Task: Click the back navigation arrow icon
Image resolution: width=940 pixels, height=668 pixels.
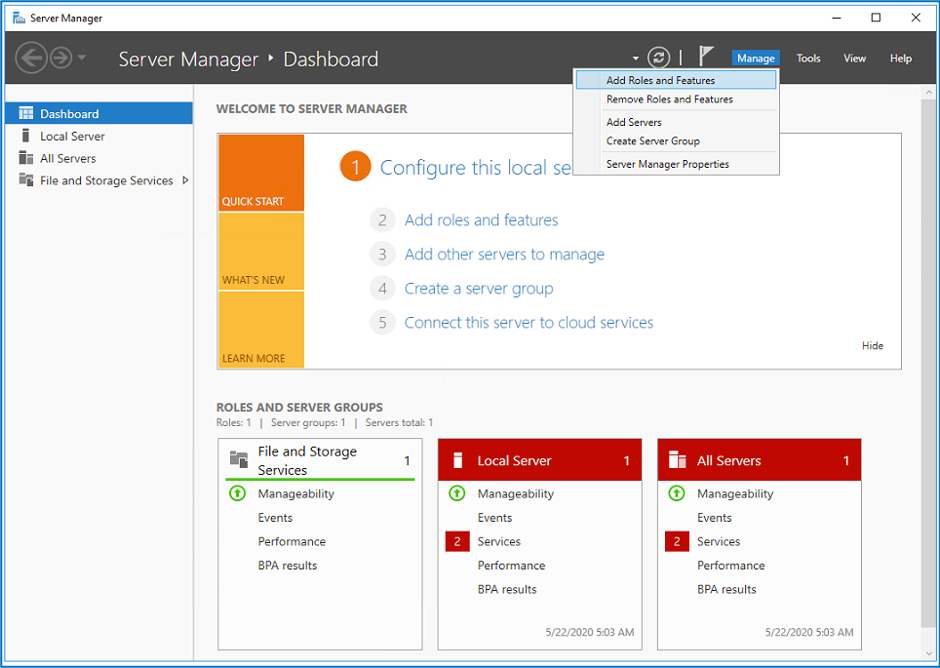Action: pos(31,58)
